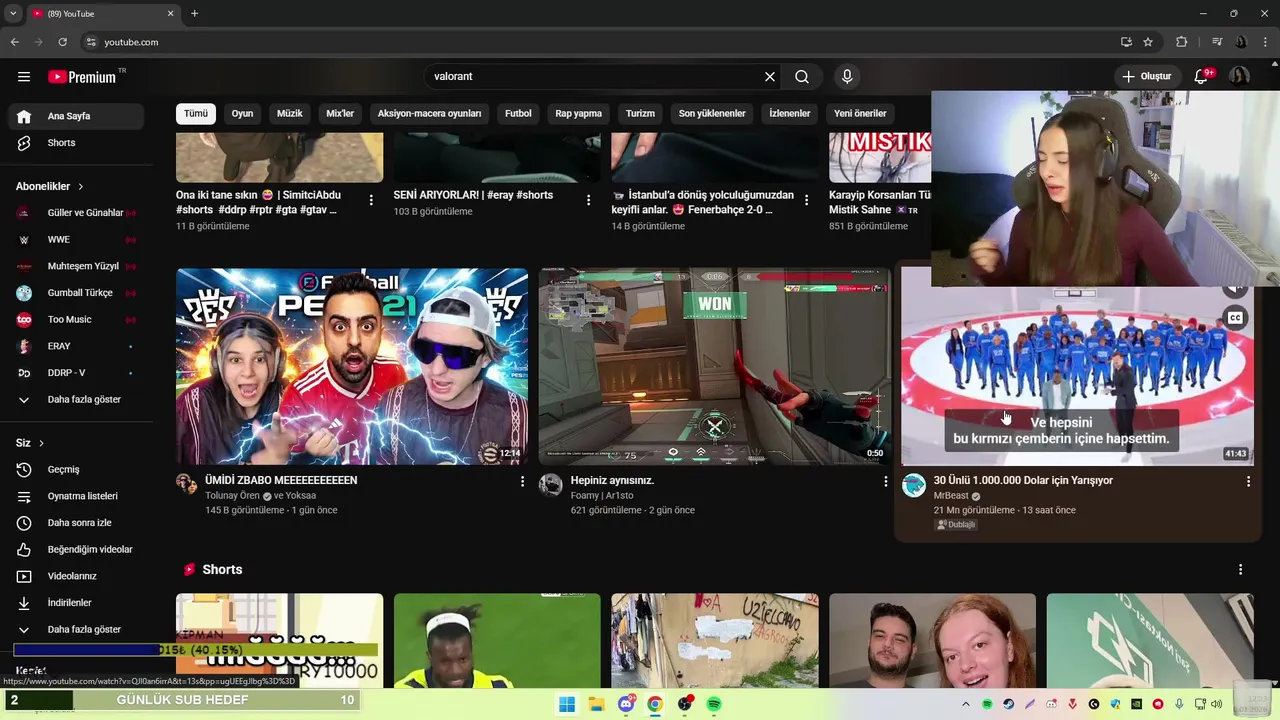Open the new Chrome tab button
1280x720 pixels.
(x=194, y=13)
